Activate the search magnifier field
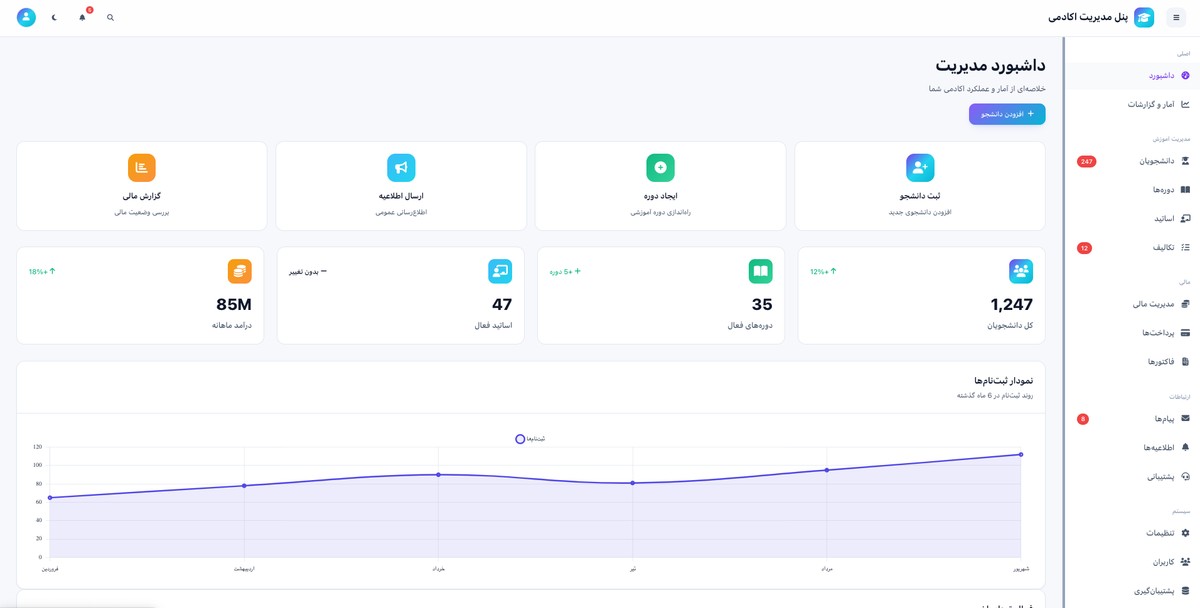The height and width of the screenshot is (608, 1200). coord(110,17)
